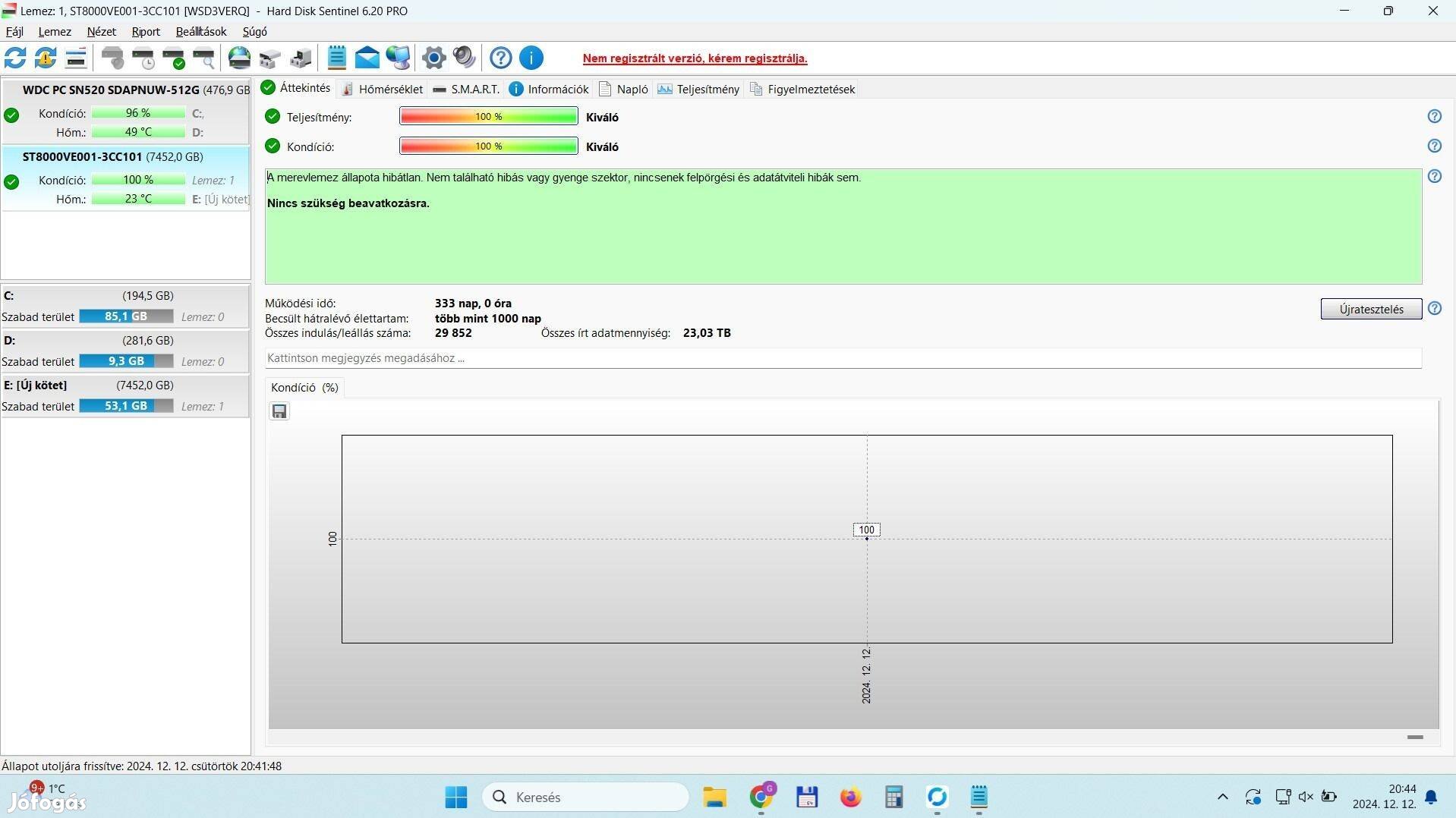Click the refresh icon with warning triangle
Viewport: 1456px width, 818px height.
[x=46, y=58]
